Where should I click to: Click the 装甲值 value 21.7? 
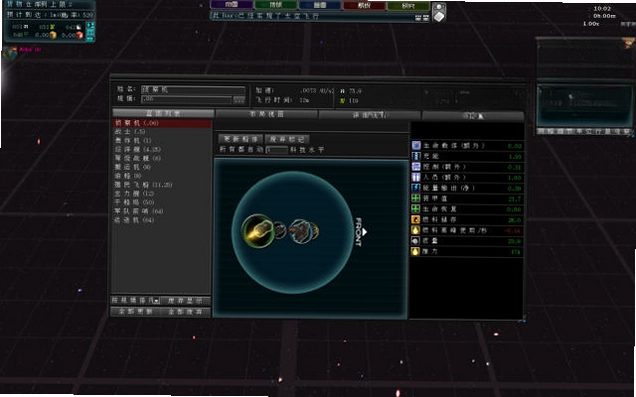coord(515,199)
